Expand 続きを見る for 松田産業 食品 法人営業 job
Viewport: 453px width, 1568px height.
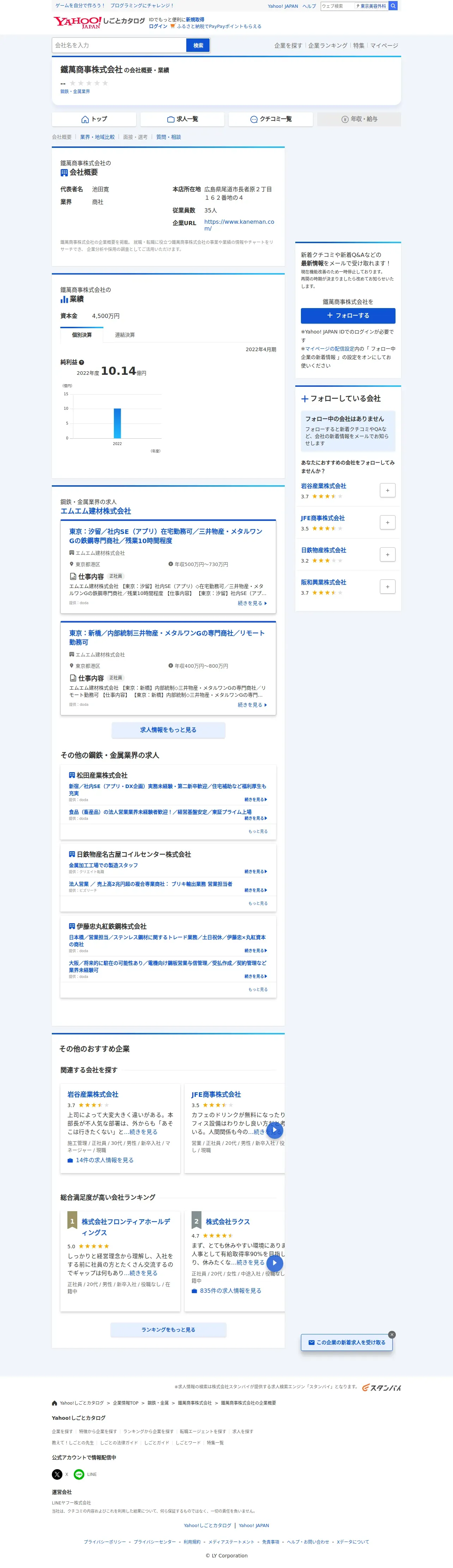(256, 819)
